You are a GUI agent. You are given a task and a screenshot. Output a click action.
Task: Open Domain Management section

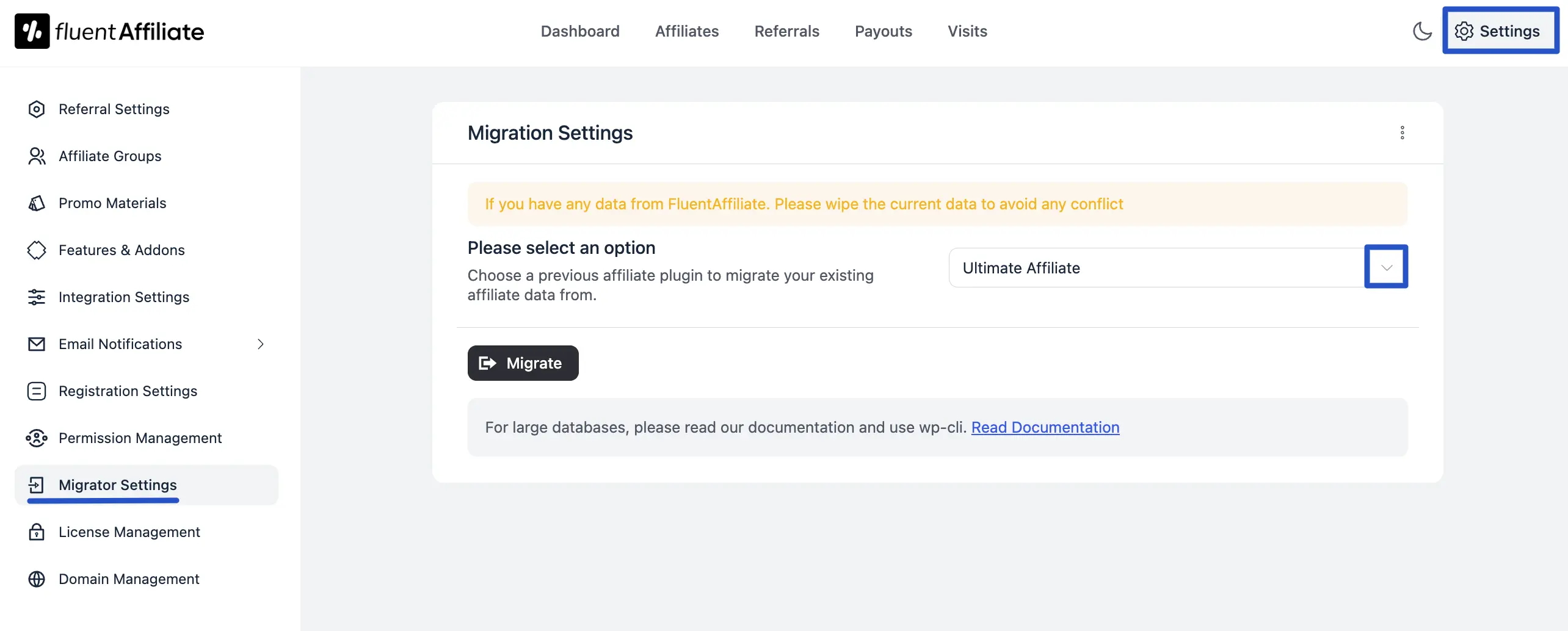click(147, 579)
